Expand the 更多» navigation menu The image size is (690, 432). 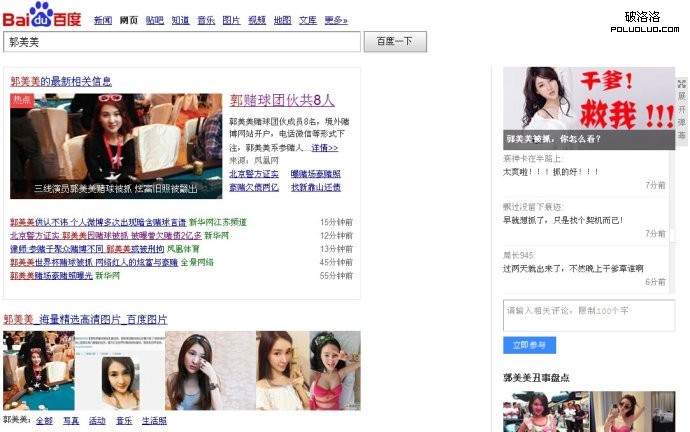[336, 20]
